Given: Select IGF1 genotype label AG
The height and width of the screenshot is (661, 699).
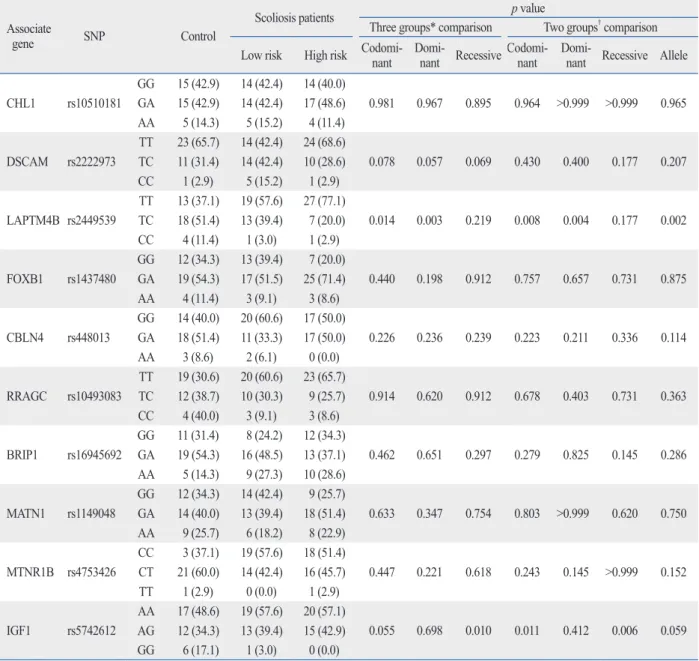Looking at the screenshot, I should click(x=146, y=631).
